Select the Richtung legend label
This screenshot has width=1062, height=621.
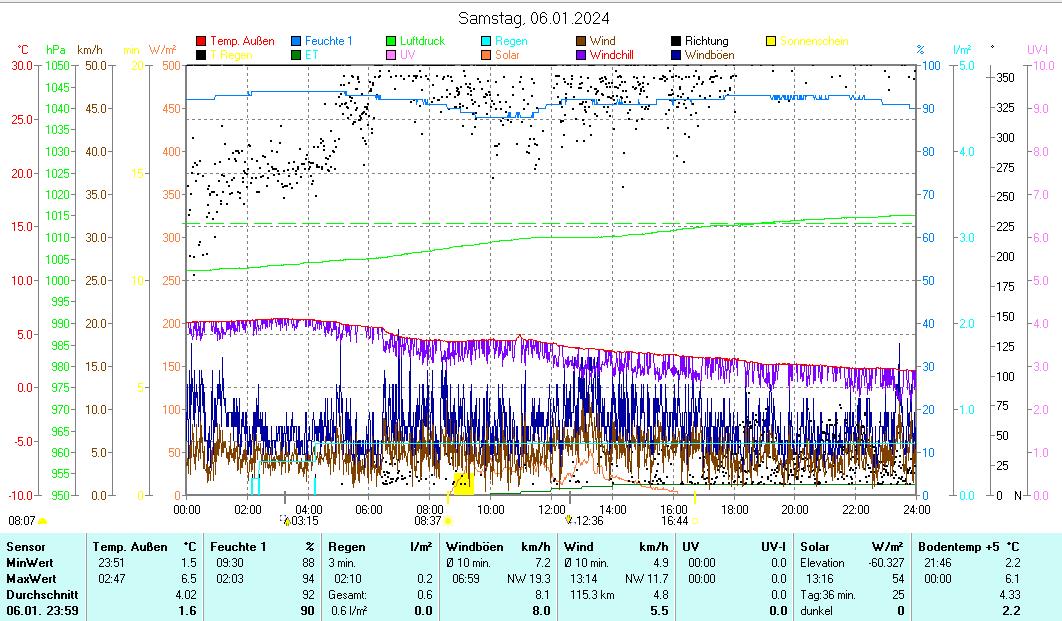click(706, 41)
